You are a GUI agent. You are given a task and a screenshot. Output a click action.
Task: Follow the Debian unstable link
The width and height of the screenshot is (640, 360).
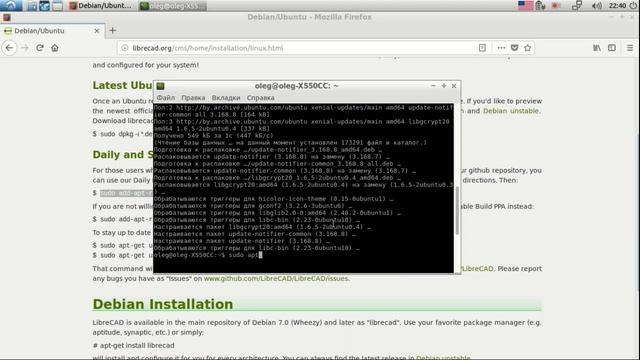click(x=511, y=111)
